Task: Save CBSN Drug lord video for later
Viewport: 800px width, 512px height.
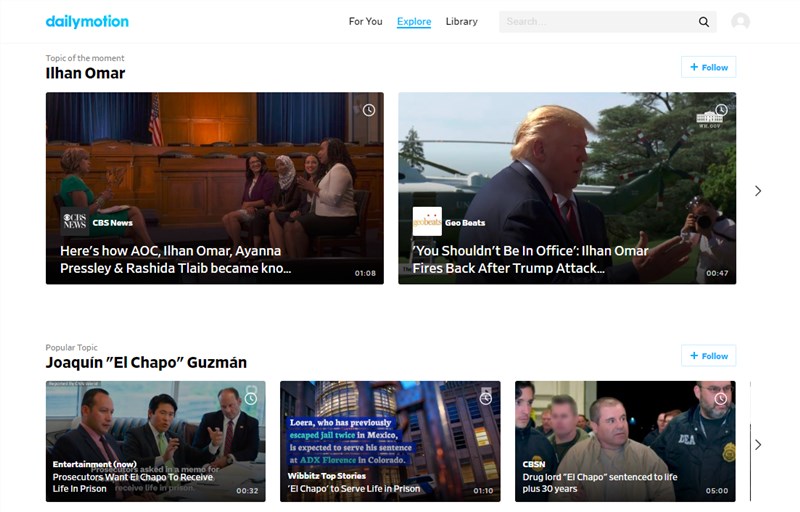Action: click(x=720, y=398)
